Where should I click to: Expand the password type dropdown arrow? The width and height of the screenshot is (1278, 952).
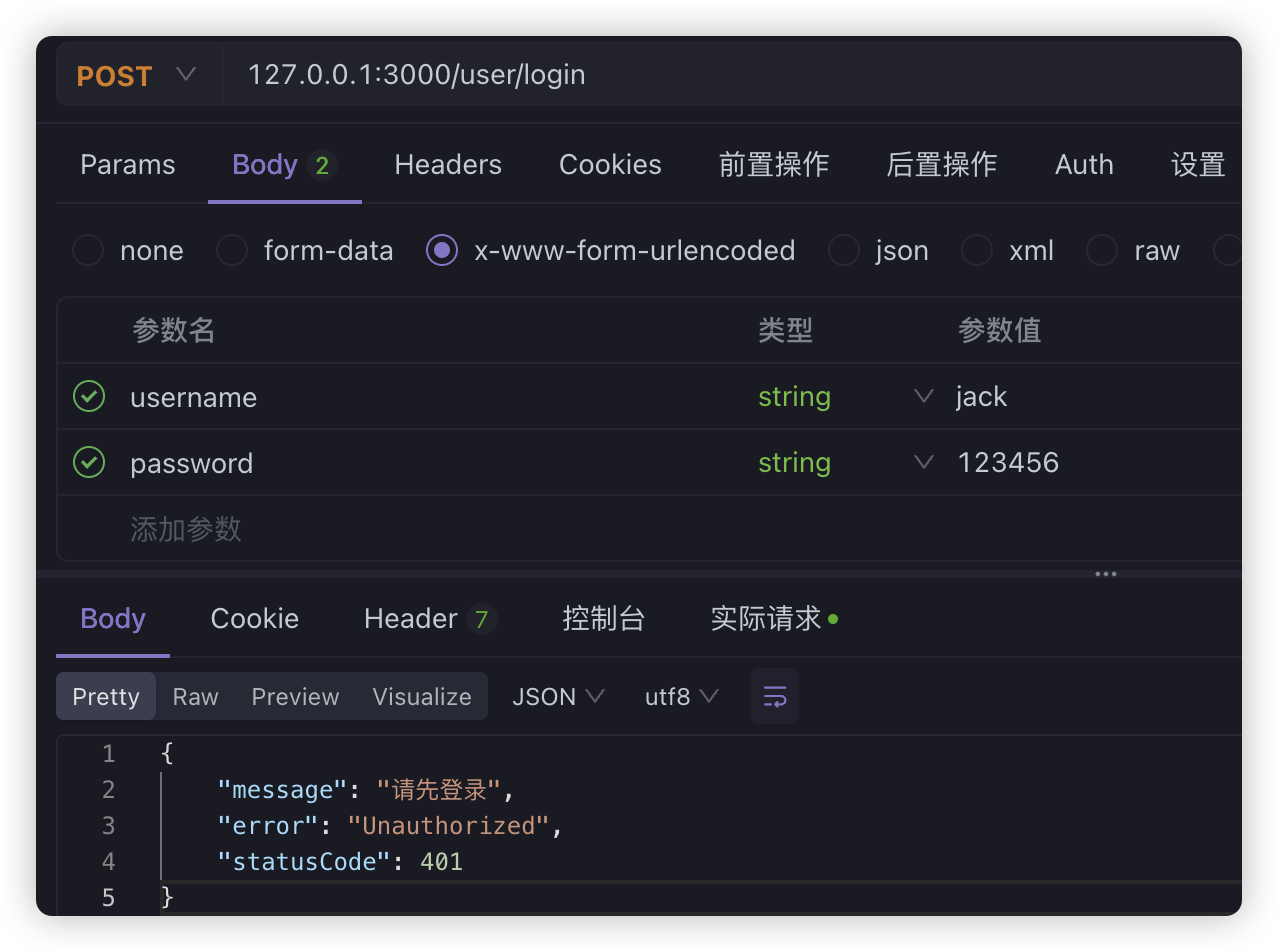pyautogui.click(x=923, y=463)
